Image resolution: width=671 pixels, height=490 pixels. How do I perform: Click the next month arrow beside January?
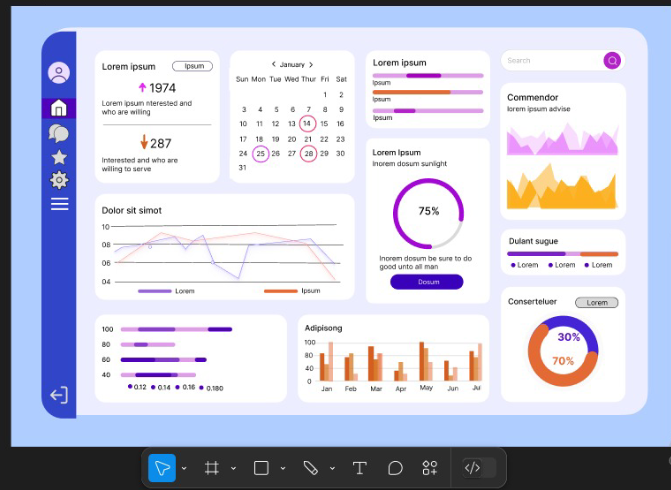click(x=311, y=65)
